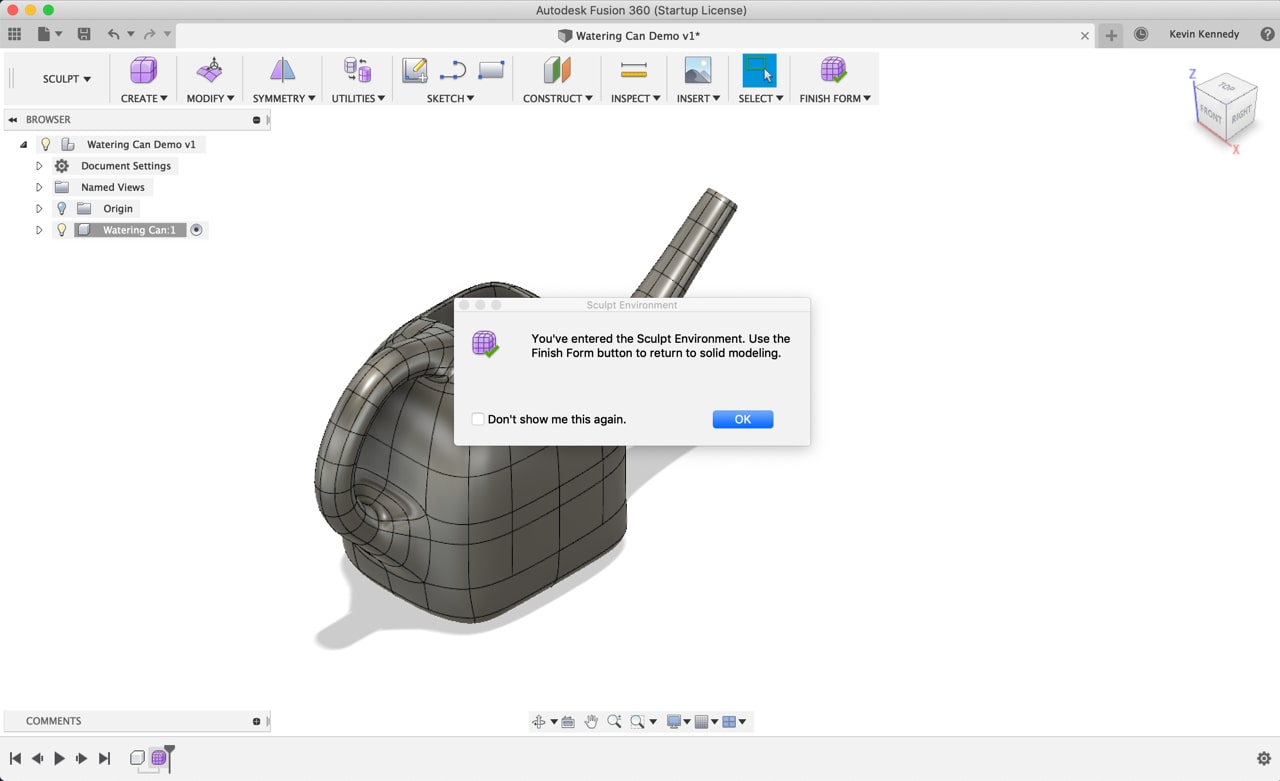Screen dimensions: 1280x781
Task: Expand the Document Settings tree node
Action: (39, 166)
